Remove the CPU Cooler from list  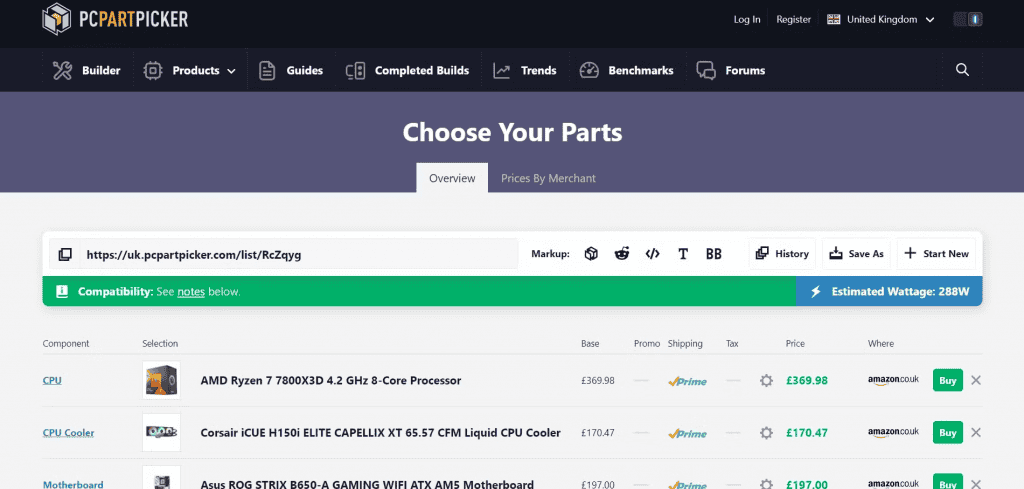coord(976,433)
